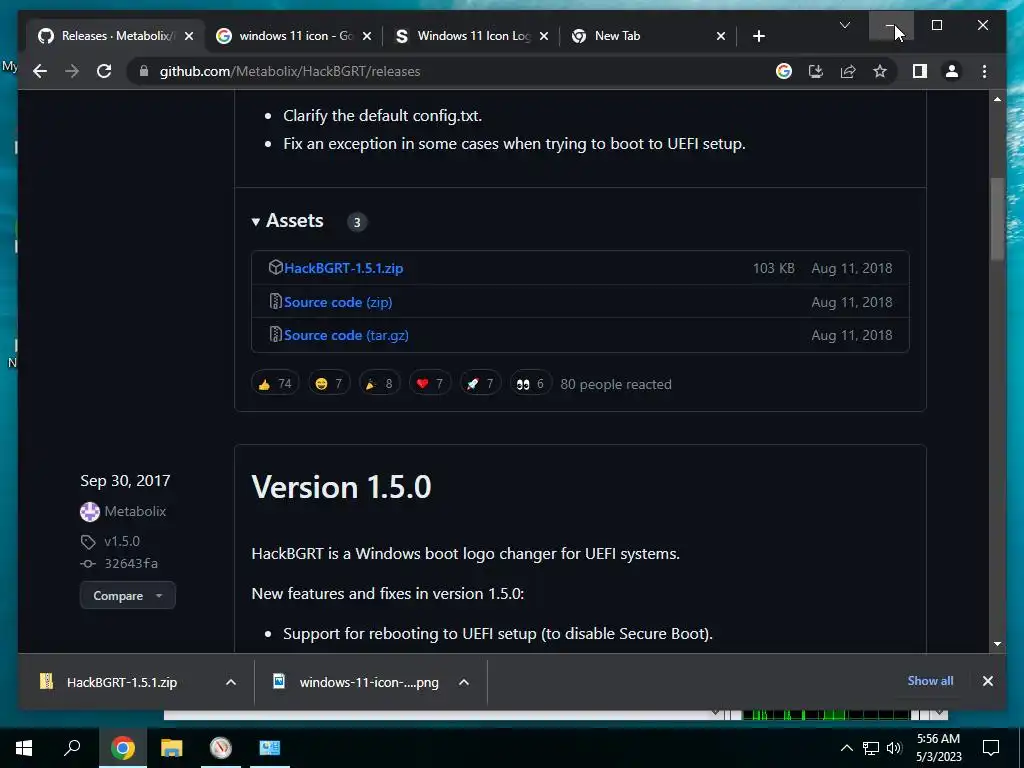Open the tab search dropdown arrow
Image resolution: width=1024 pixels, height=768 pixels.
[x=844, y=25]
